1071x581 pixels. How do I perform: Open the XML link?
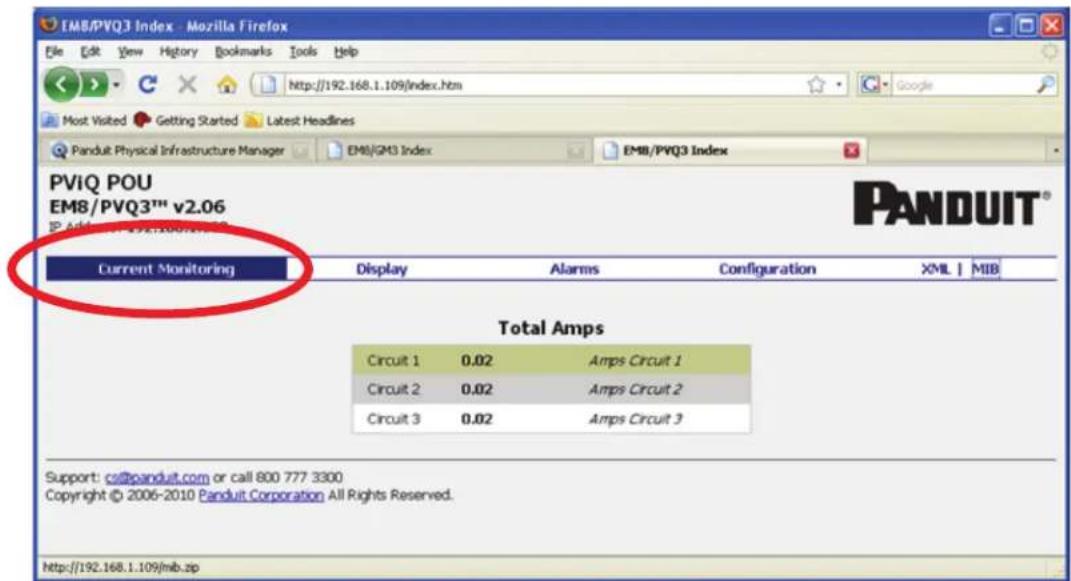(x=935, y=269)
